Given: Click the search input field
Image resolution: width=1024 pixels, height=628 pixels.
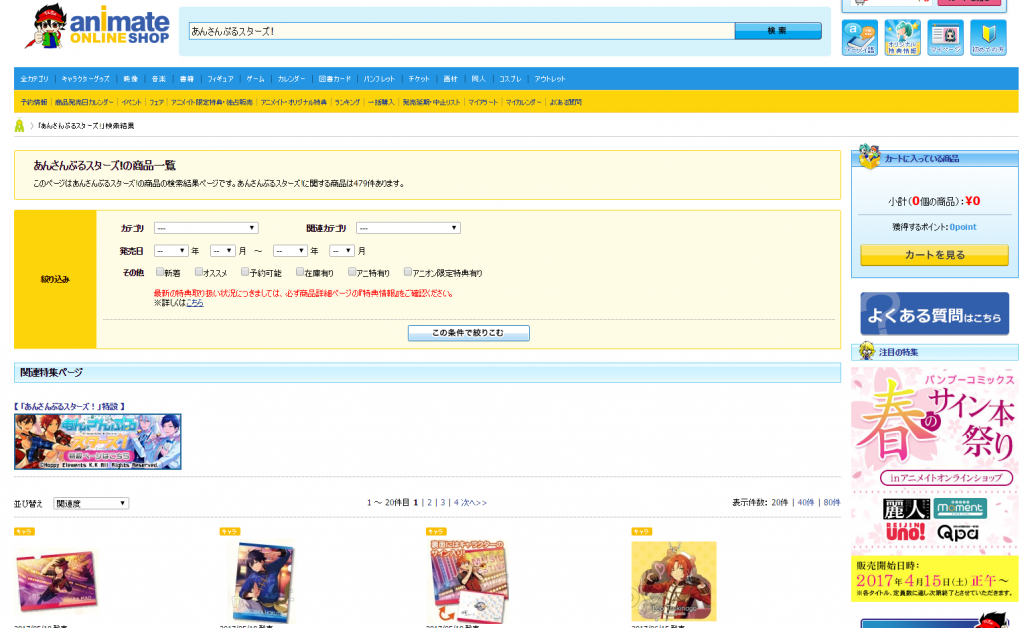Looking at the screenshot, I should (462, 31).
